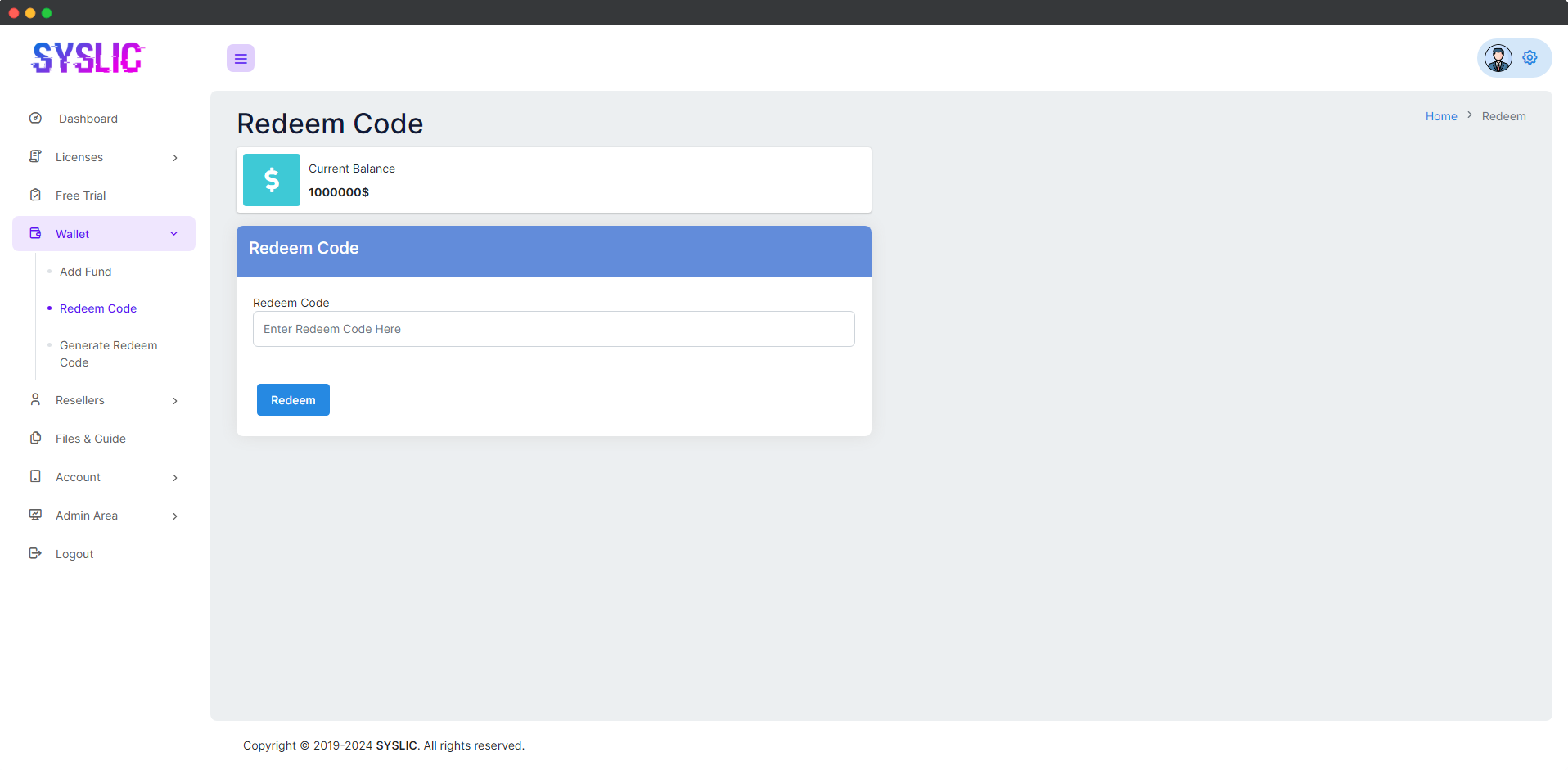This screenshot has height=770, width=1568.
Task: Select Redeem Code in Wallet submenu
Action: point(98,308)
